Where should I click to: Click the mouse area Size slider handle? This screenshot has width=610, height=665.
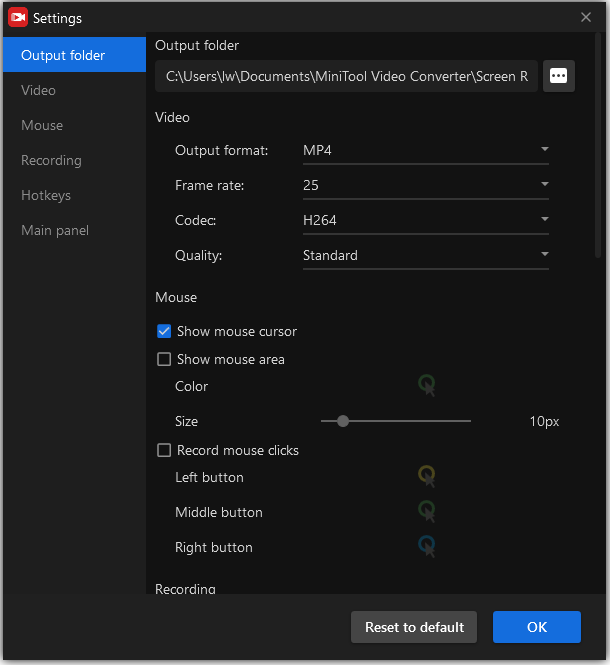[343, 421]
